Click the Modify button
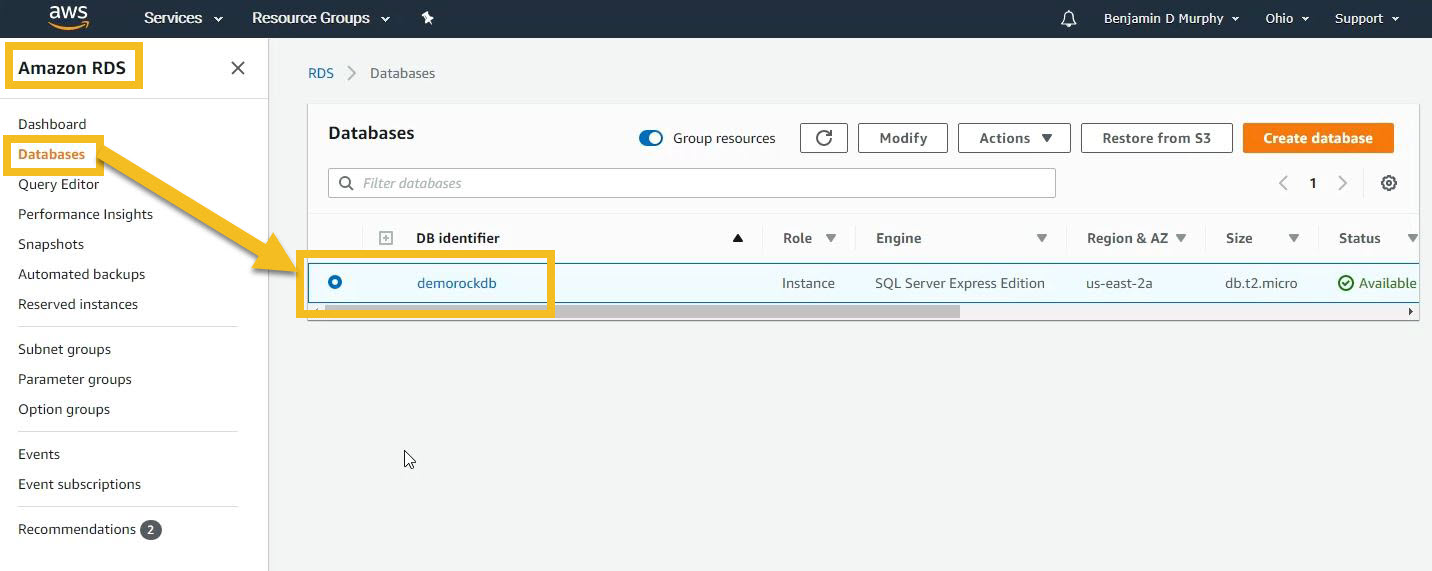 click(x=903, y=138)
